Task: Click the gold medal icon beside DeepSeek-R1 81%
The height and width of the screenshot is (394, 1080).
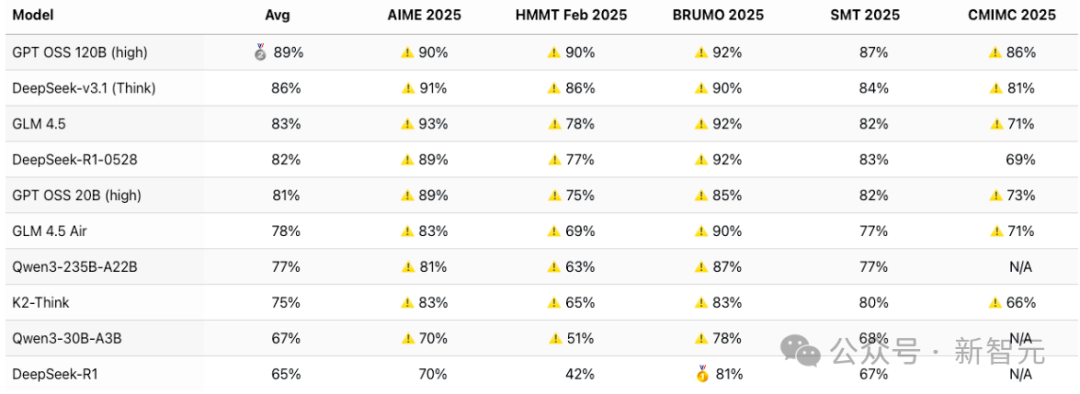Action: tap(702, 374)
